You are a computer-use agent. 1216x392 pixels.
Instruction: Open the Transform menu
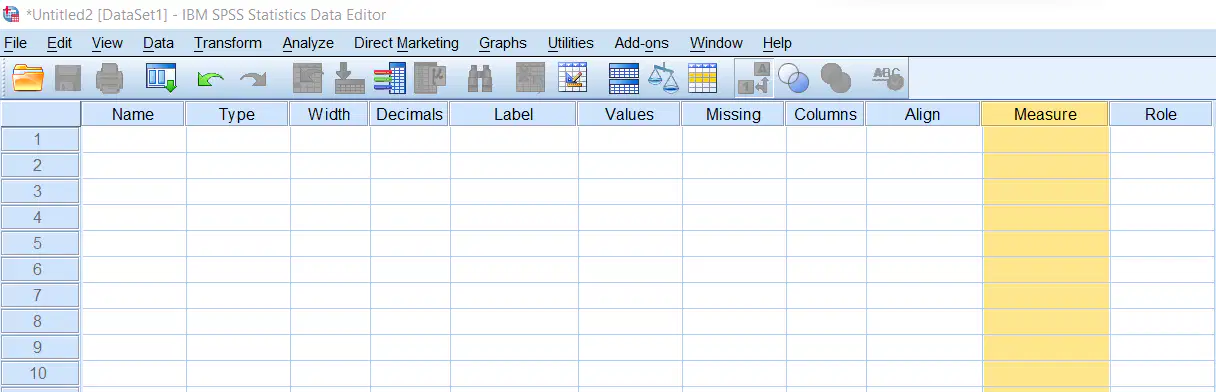click(228, 43)
